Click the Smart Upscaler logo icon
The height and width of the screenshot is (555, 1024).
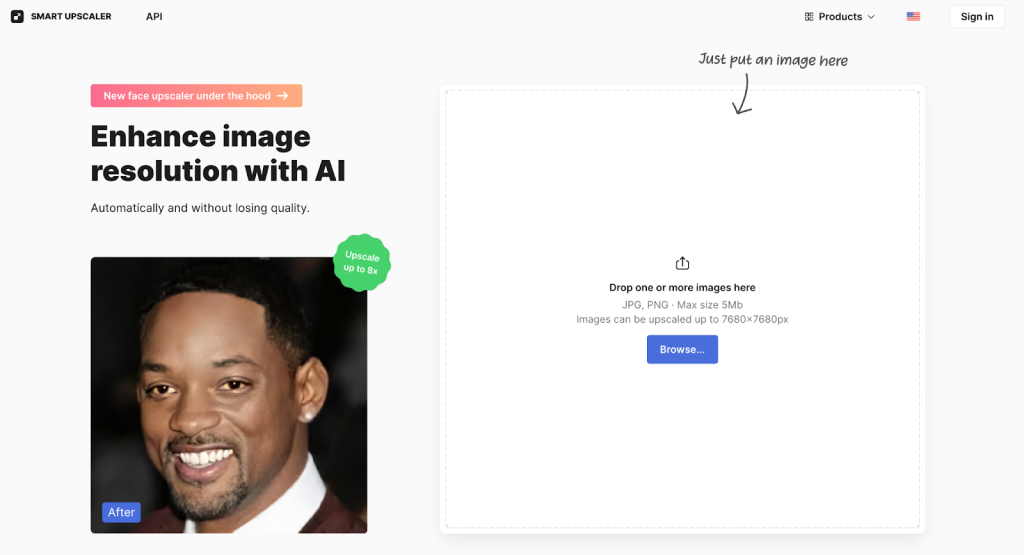click(17, 16)
